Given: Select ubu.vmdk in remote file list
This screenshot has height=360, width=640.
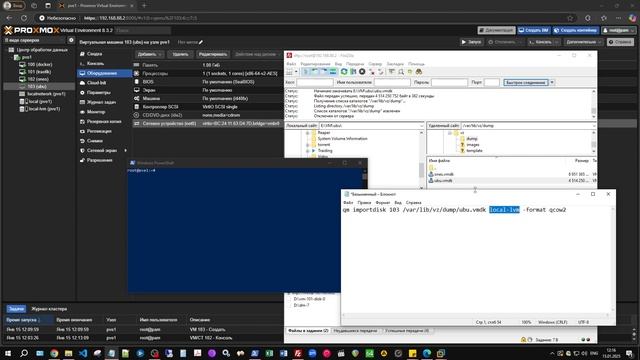Looking at the screenshot, I should pos(443,180).
